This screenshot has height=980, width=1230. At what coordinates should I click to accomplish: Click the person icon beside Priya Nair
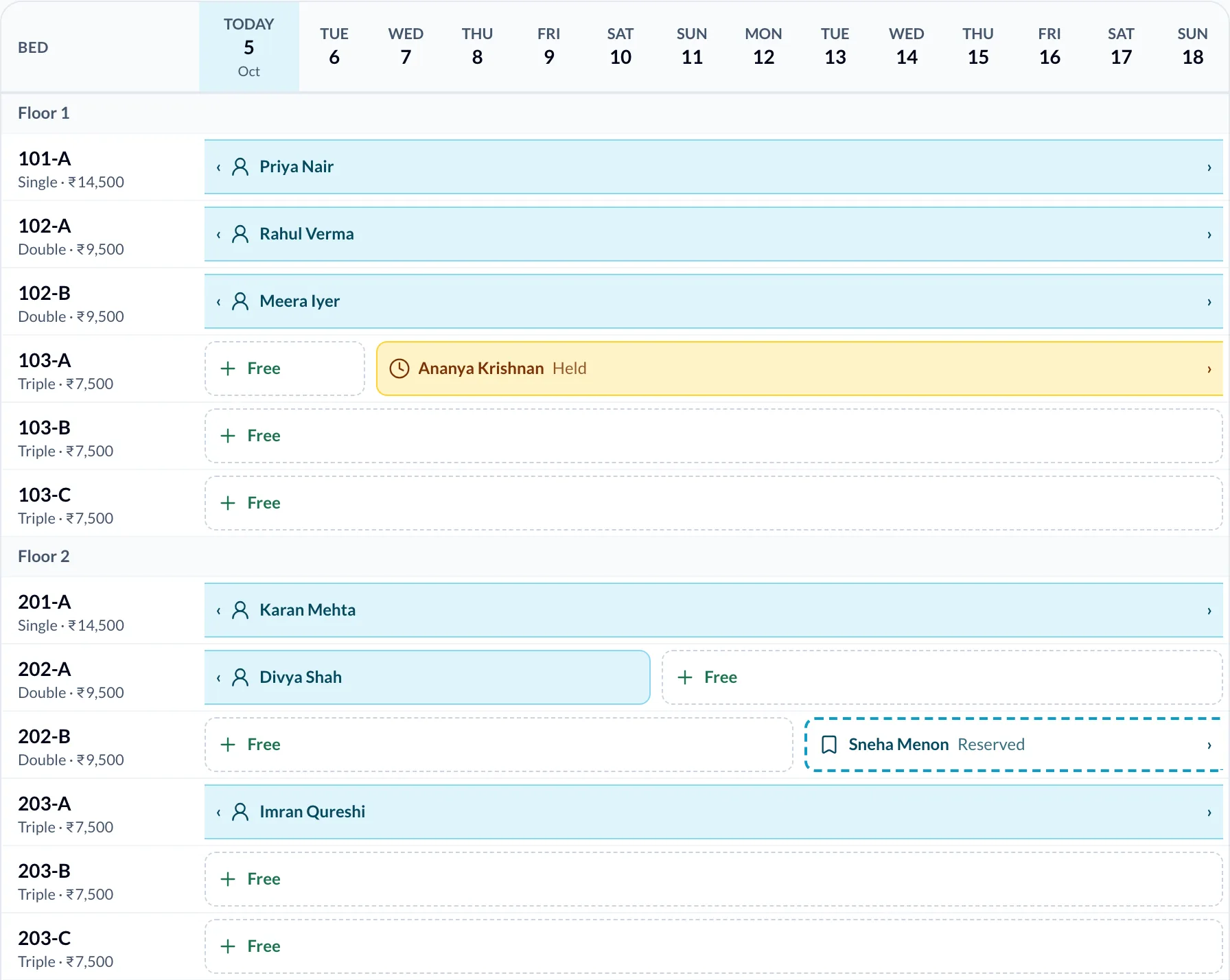pos(240,167)
